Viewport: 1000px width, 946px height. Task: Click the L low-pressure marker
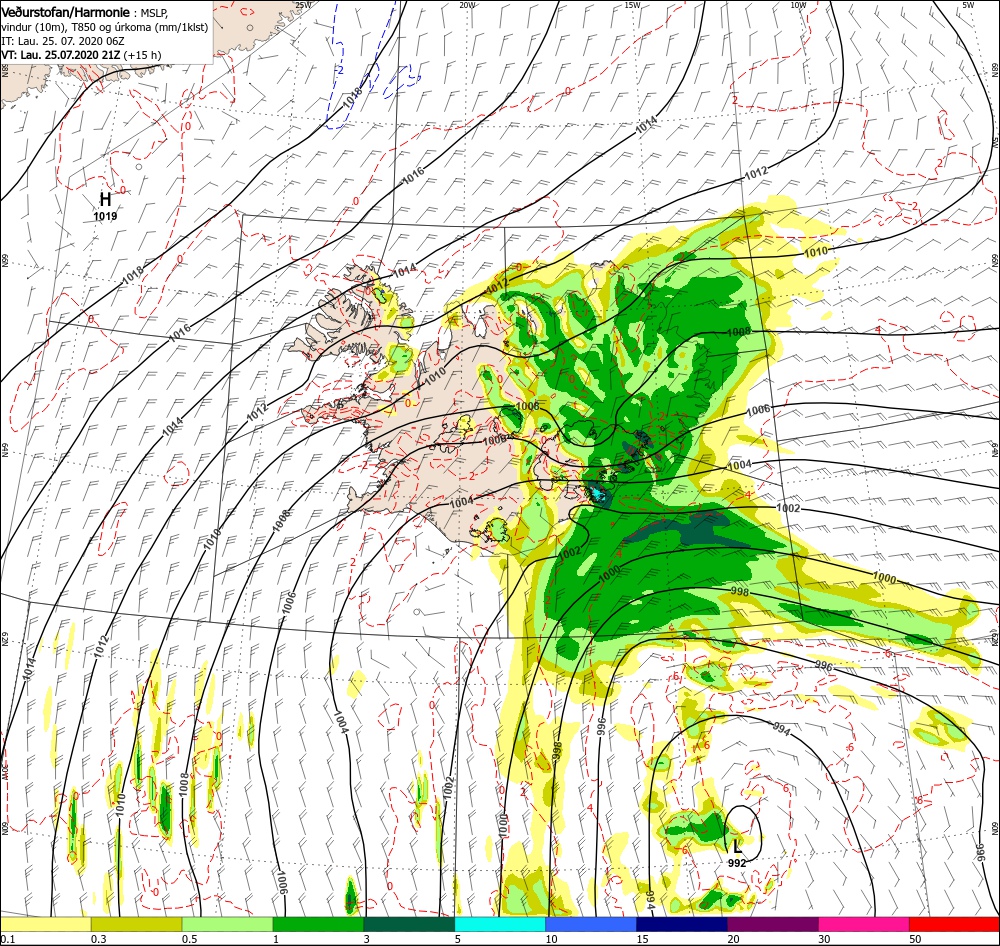coord(737,847)
